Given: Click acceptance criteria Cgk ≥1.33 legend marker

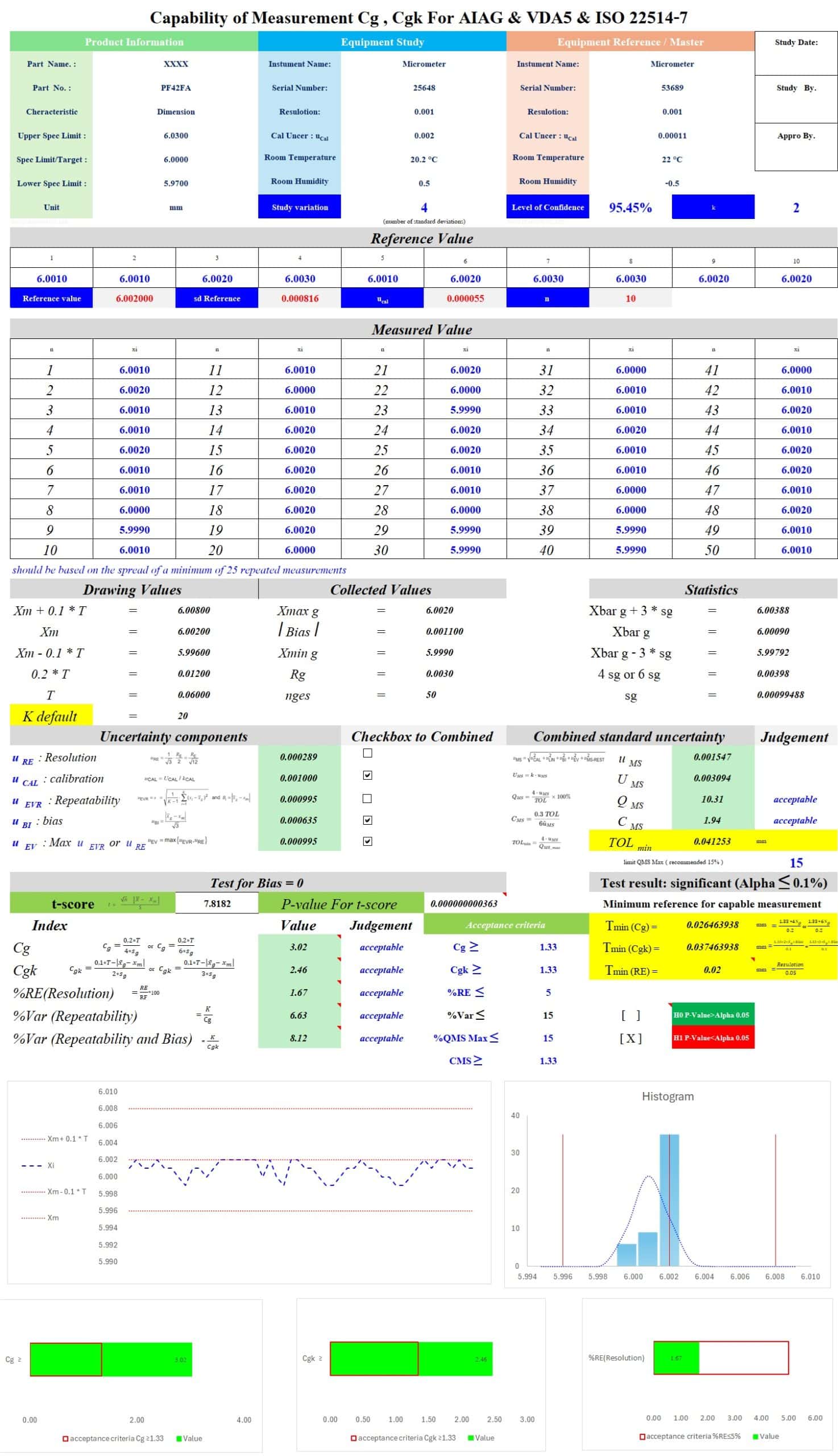Looking at the screenshot, I should pyautogui.click(x=354, y=1438).
